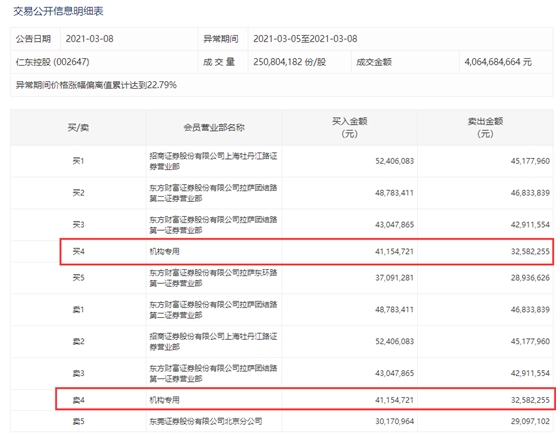558x436 pixels.
Task: Select buy amount 30,170,964
Action: (394, 421)
